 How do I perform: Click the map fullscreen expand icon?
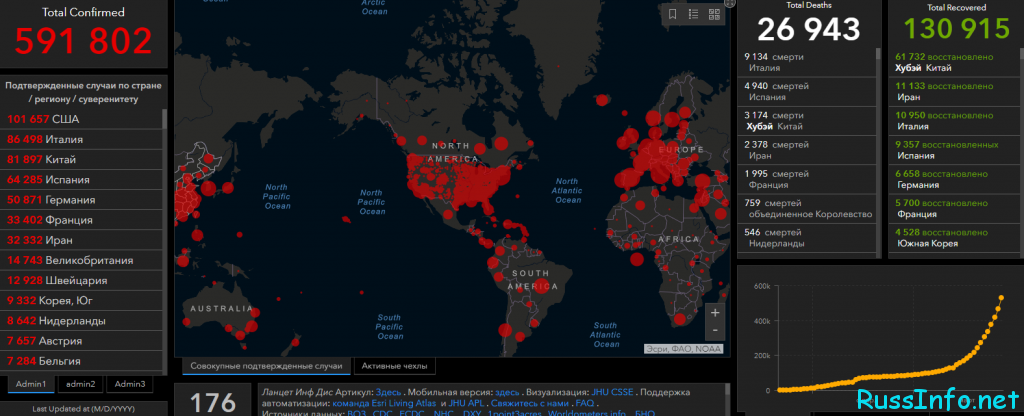click(x=730, y=3)
